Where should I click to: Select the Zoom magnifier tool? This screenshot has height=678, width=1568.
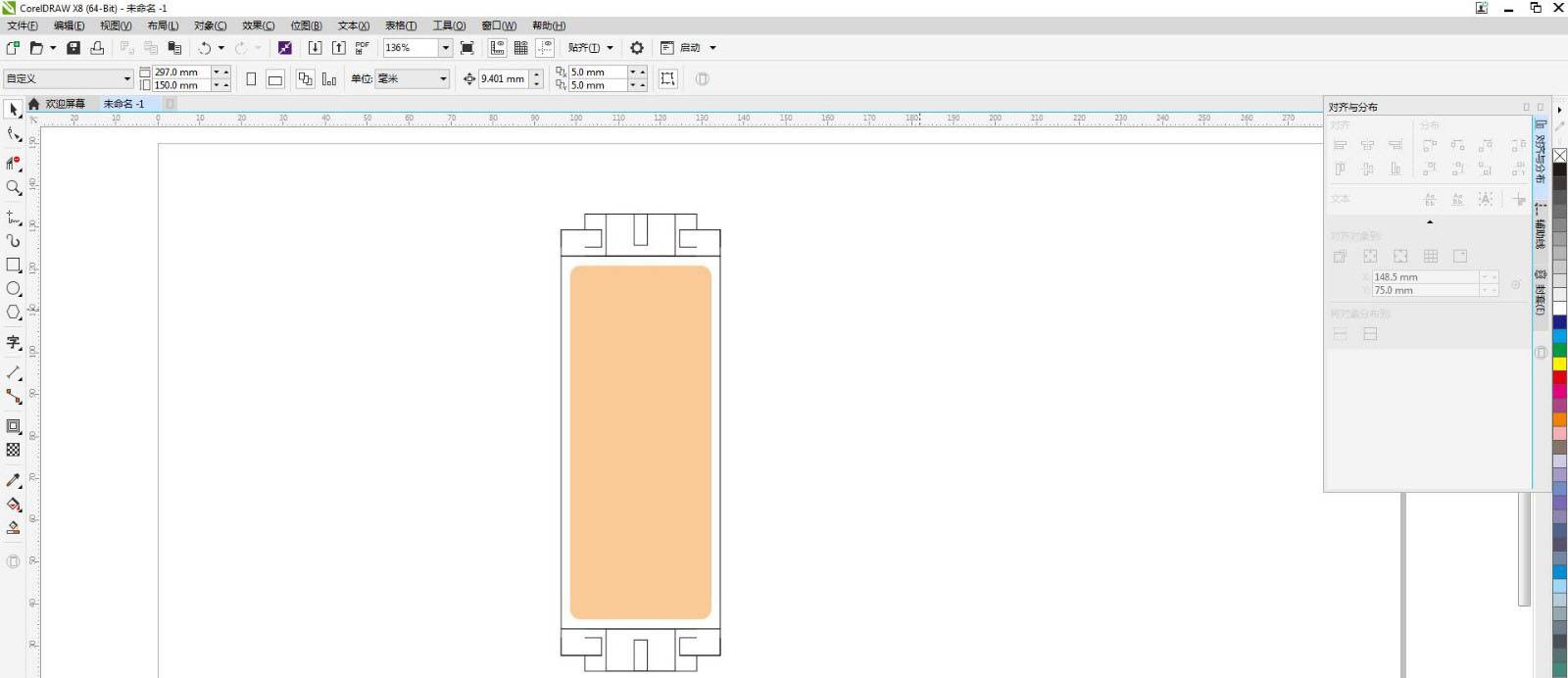point(14,187)
